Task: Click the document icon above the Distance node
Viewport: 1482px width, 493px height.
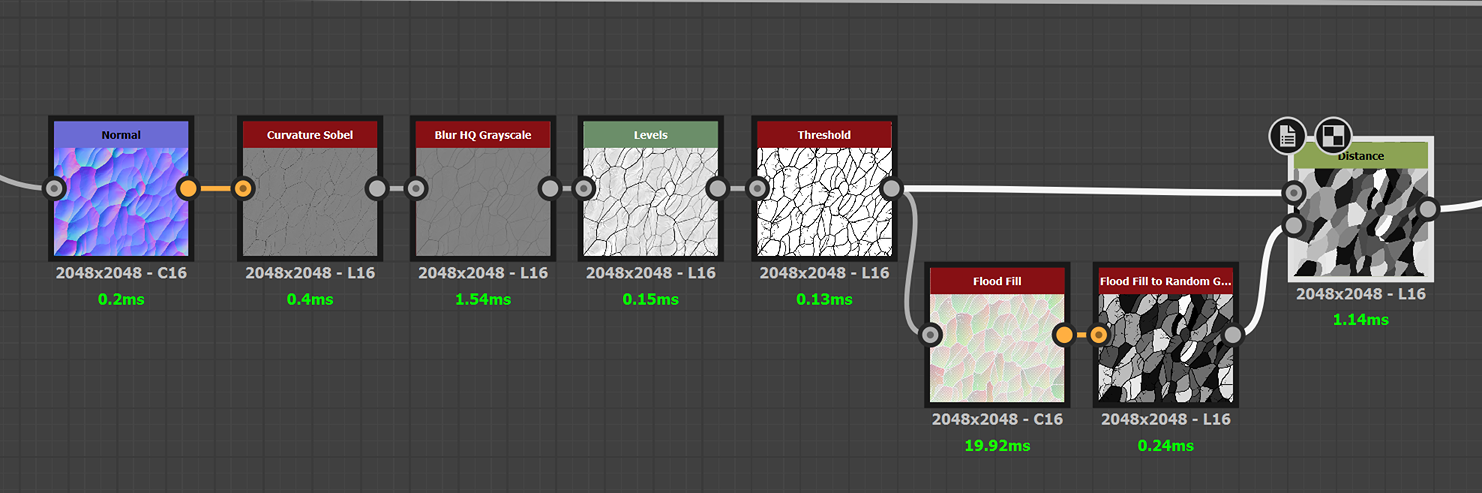Action: pos(1288,135)
